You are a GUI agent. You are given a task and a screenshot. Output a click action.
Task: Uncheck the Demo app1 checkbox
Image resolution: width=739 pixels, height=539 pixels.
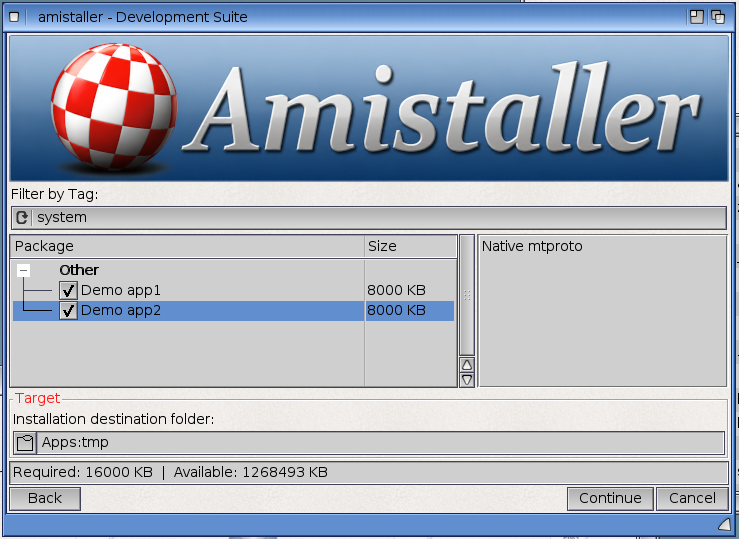(68, 290)
